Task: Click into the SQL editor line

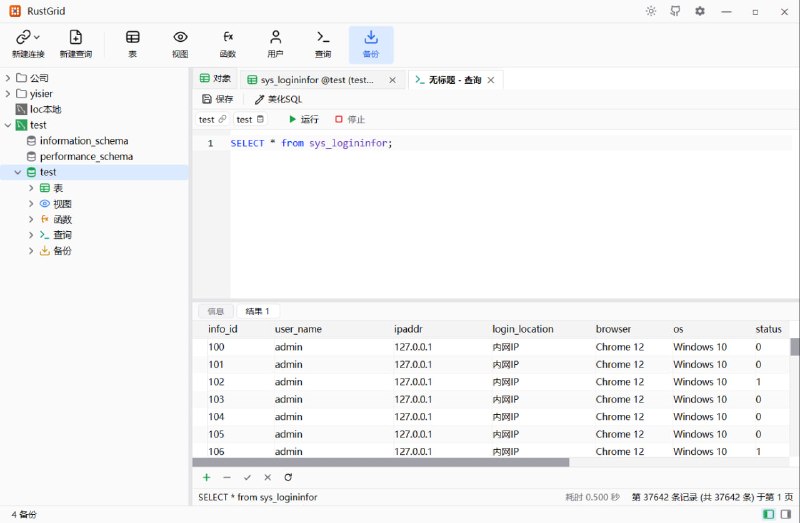Action: (x=510, y=143)
